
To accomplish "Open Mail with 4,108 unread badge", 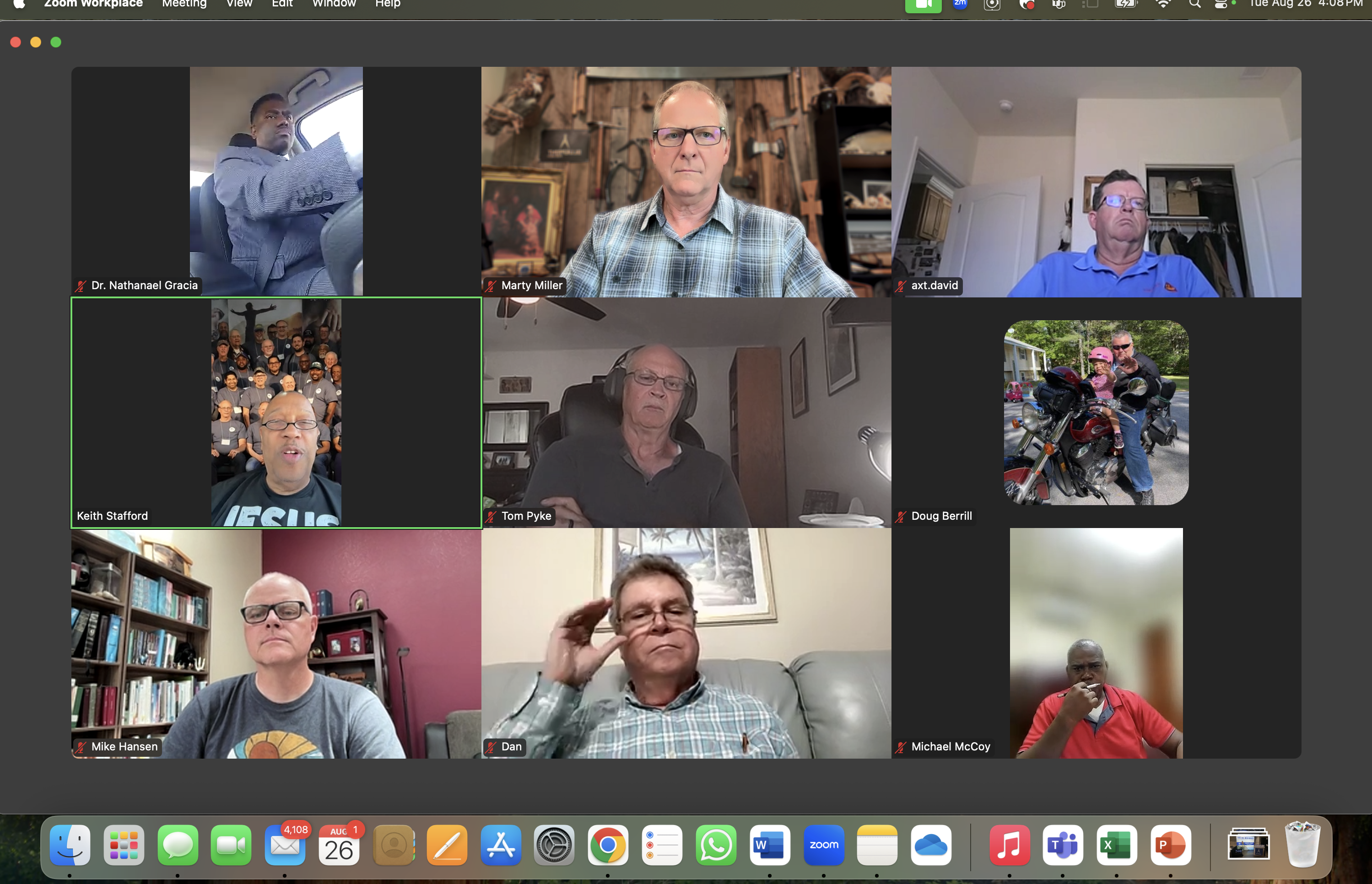I will (285, 845).
